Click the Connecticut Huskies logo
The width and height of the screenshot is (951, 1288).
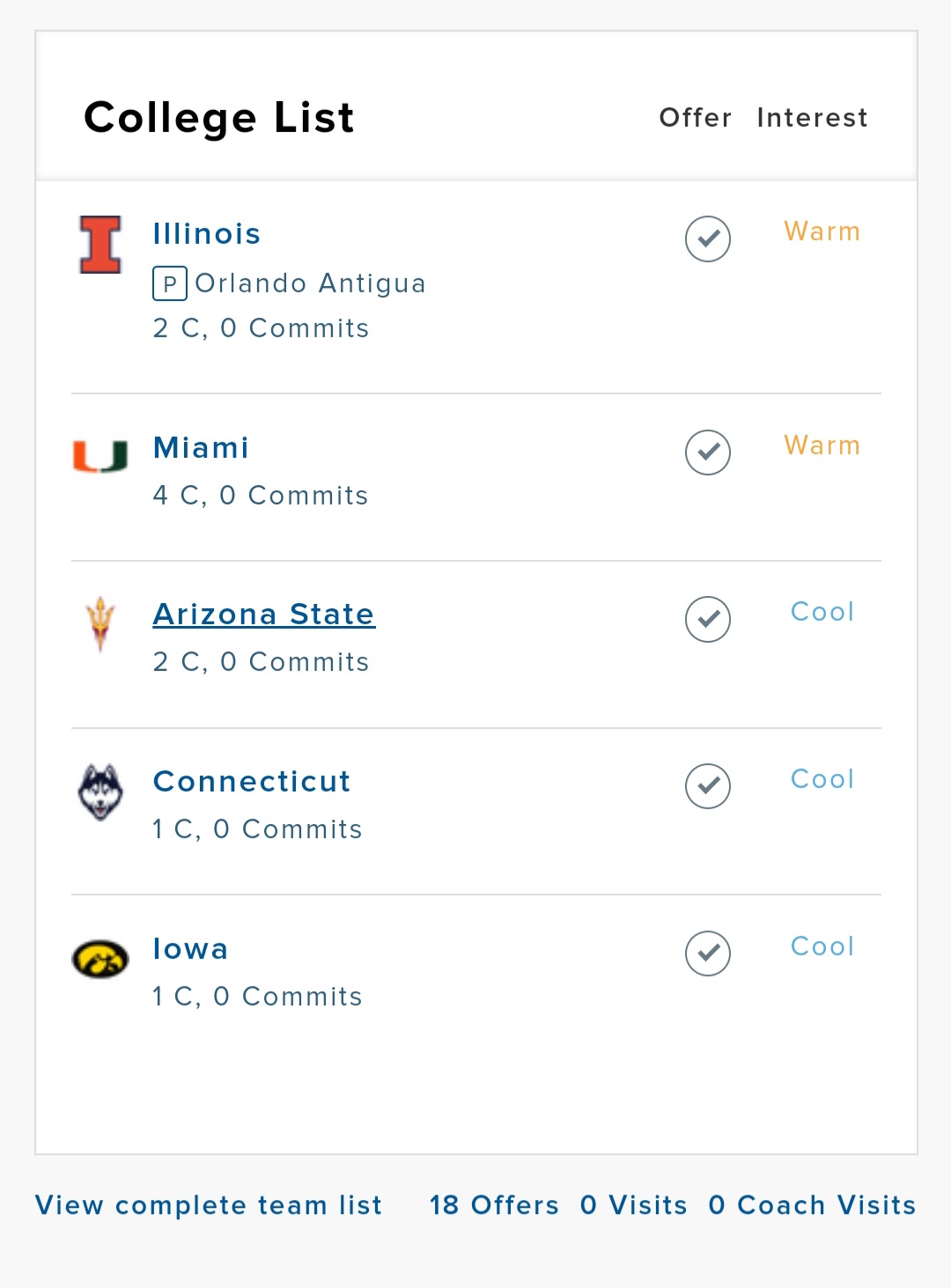pyautogui.click(x=100, y=791)
